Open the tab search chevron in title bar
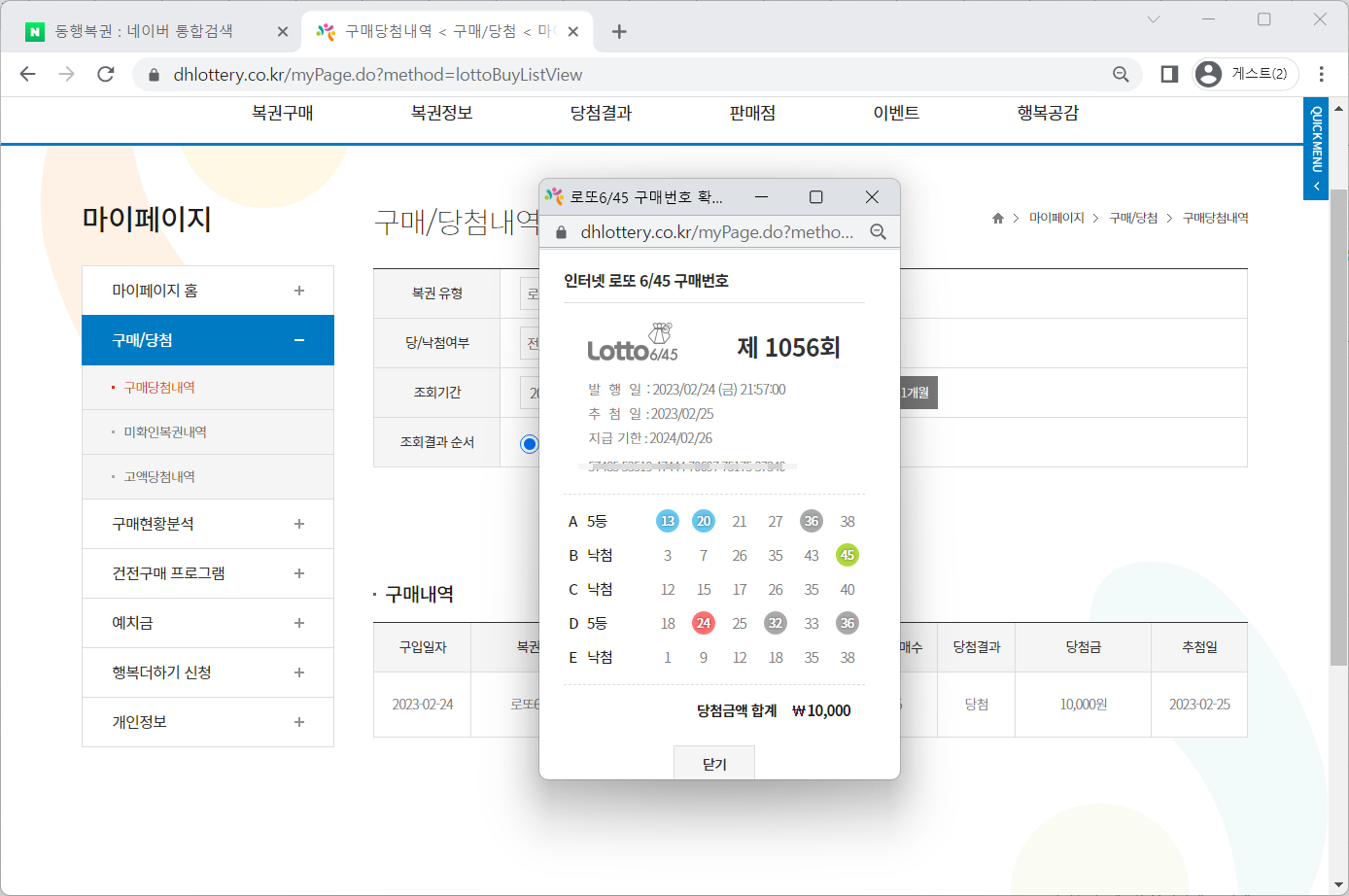Image resolution: width=1349 pixels, height=896 pixels. click(x=1154, y=19)
